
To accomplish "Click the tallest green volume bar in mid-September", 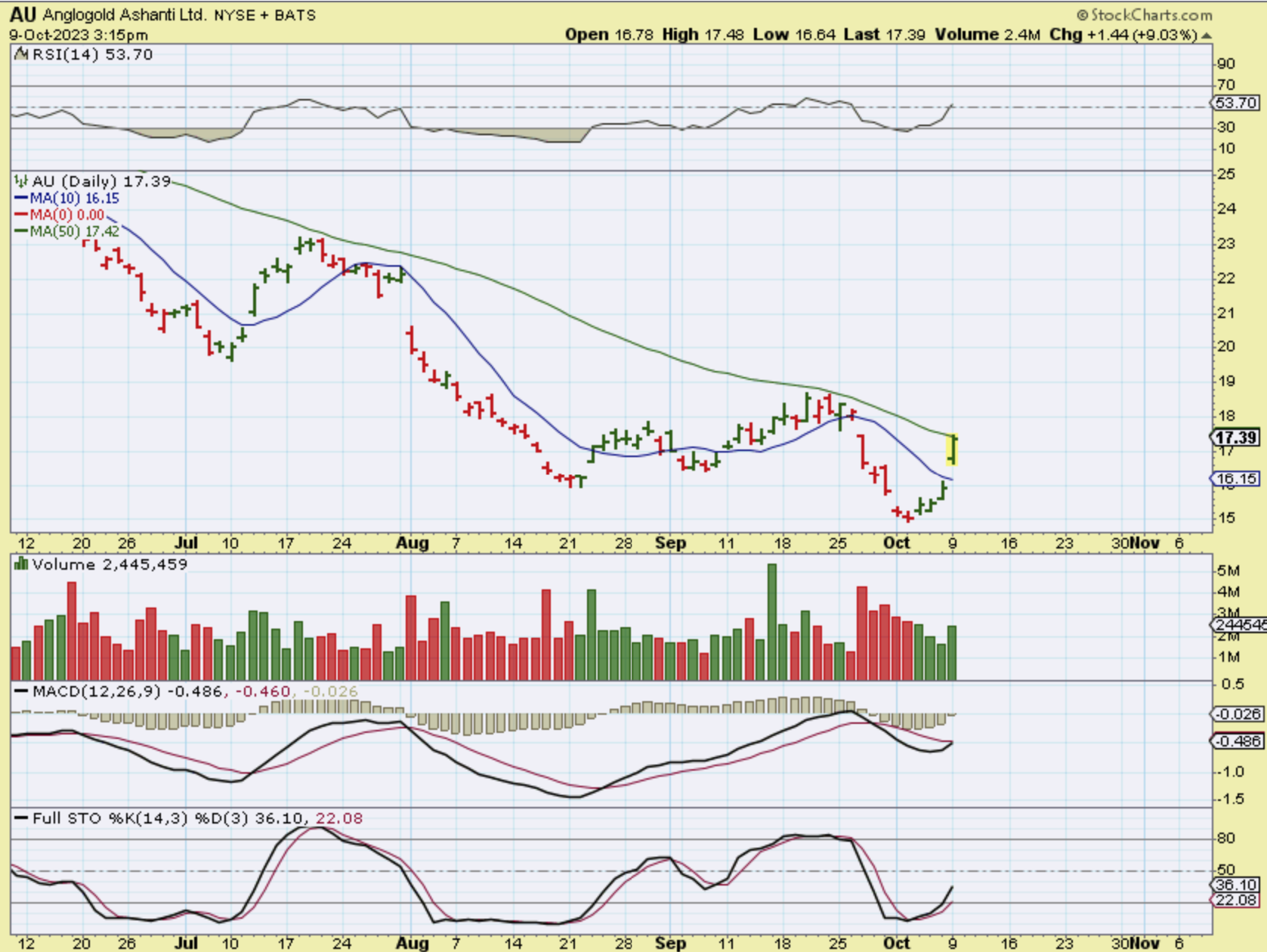I will [772, 622].
